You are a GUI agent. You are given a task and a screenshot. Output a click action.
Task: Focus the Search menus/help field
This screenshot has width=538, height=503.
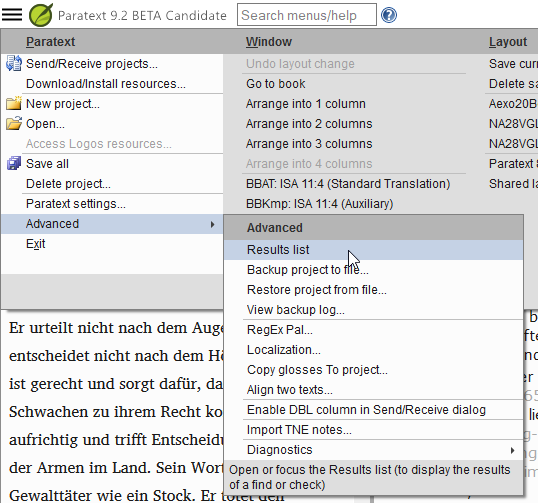(307, 15)
